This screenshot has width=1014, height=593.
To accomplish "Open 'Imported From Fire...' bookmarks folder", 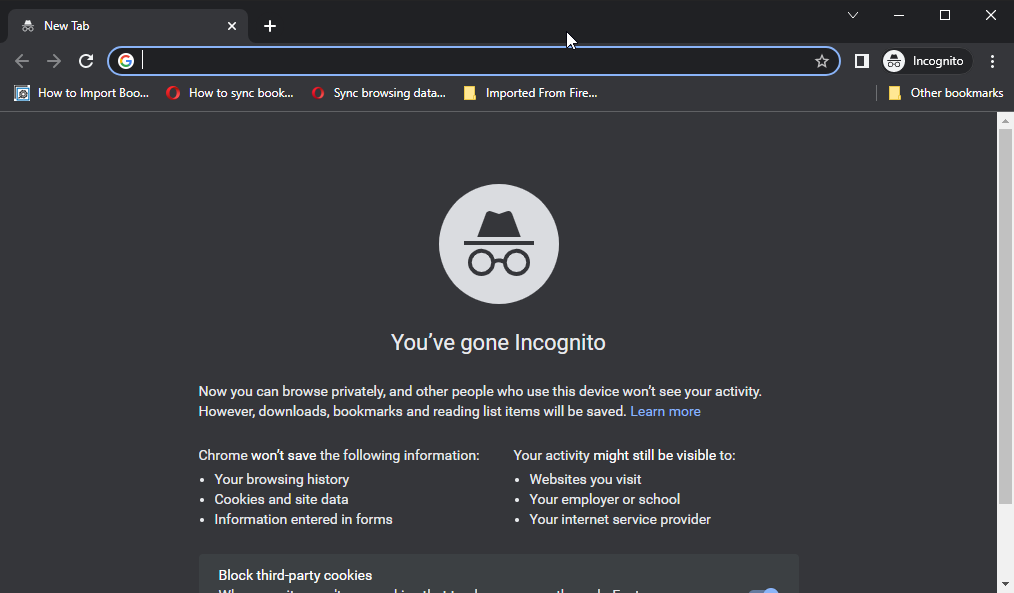I will tap(531, 93).
